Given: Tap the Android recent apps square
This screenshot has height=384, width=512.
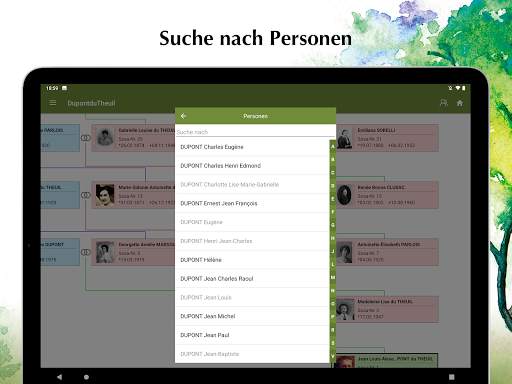Looking at the screenshot, I should pyautogui.click(x=452, y=377).
